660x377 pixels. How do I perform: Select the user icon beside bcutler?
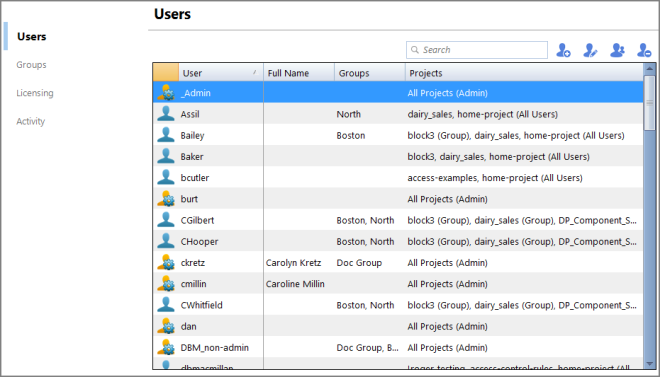tap(166, 177)
